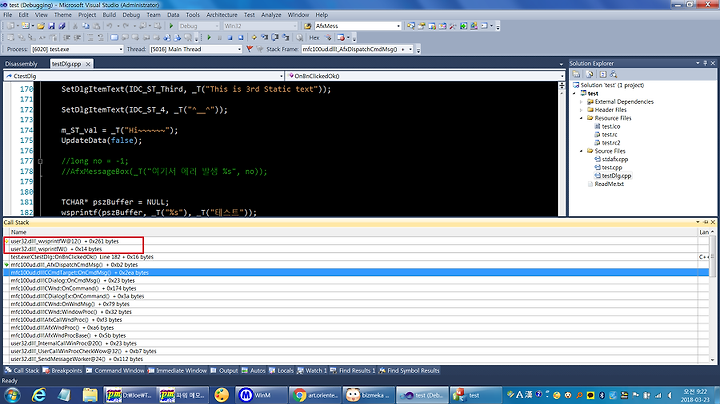Select test.rc in Resource Files
Viewport: 720px width, 404px height.
point(609,135)
